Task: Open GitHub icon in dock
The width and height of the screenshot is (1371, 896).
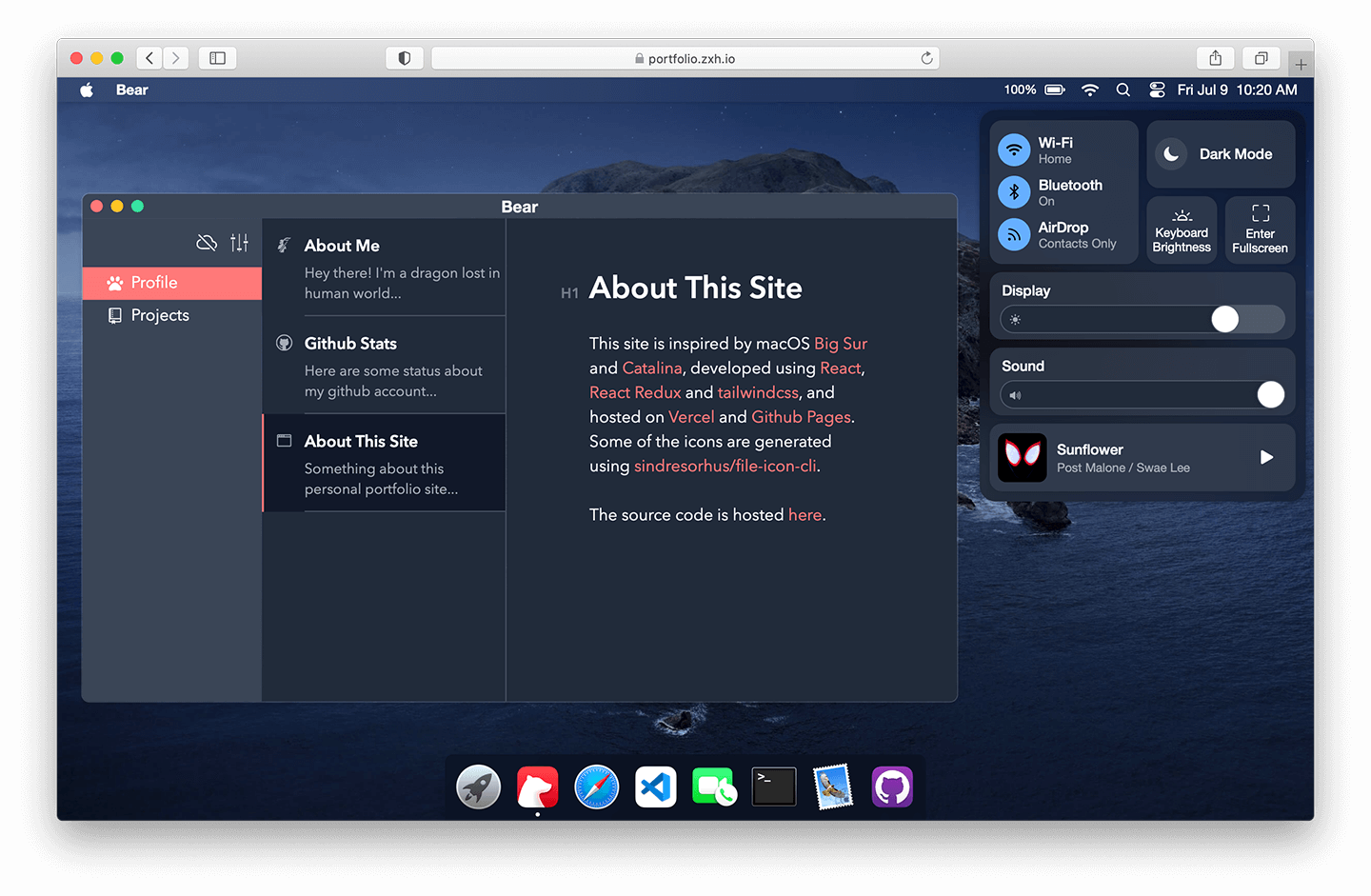Action: 892,787
